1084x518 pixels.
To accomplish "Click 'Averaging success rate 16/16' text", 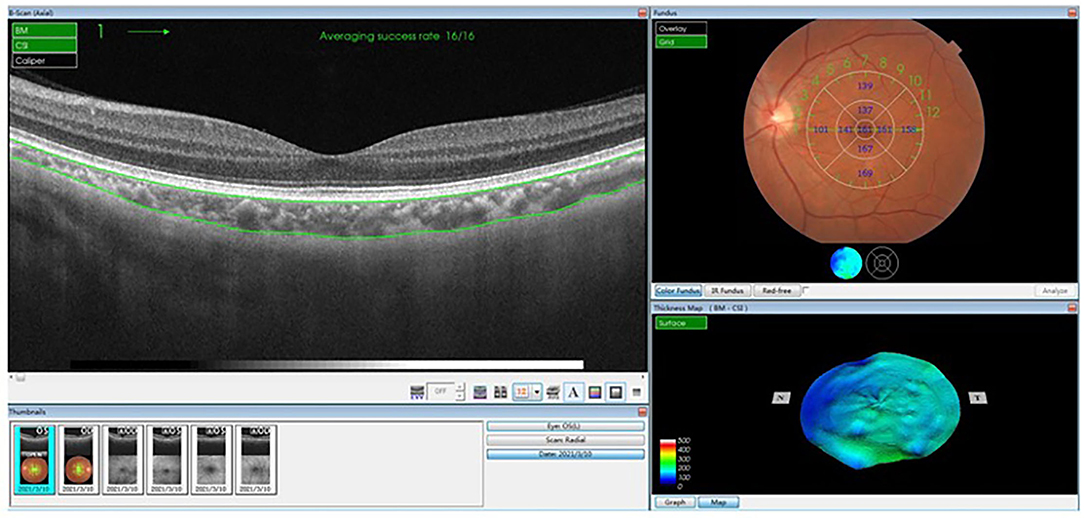I will coord(397,36).
